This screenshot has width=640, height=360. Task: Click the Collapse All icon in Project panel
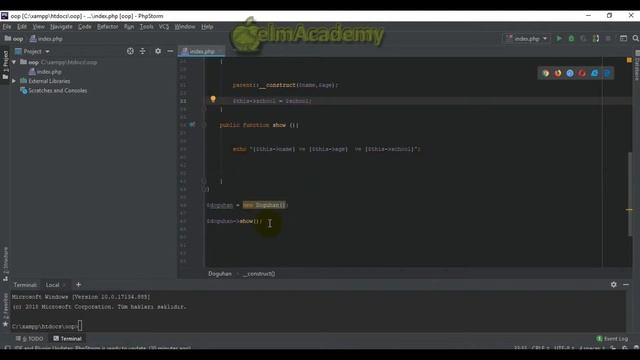(142, 51)
